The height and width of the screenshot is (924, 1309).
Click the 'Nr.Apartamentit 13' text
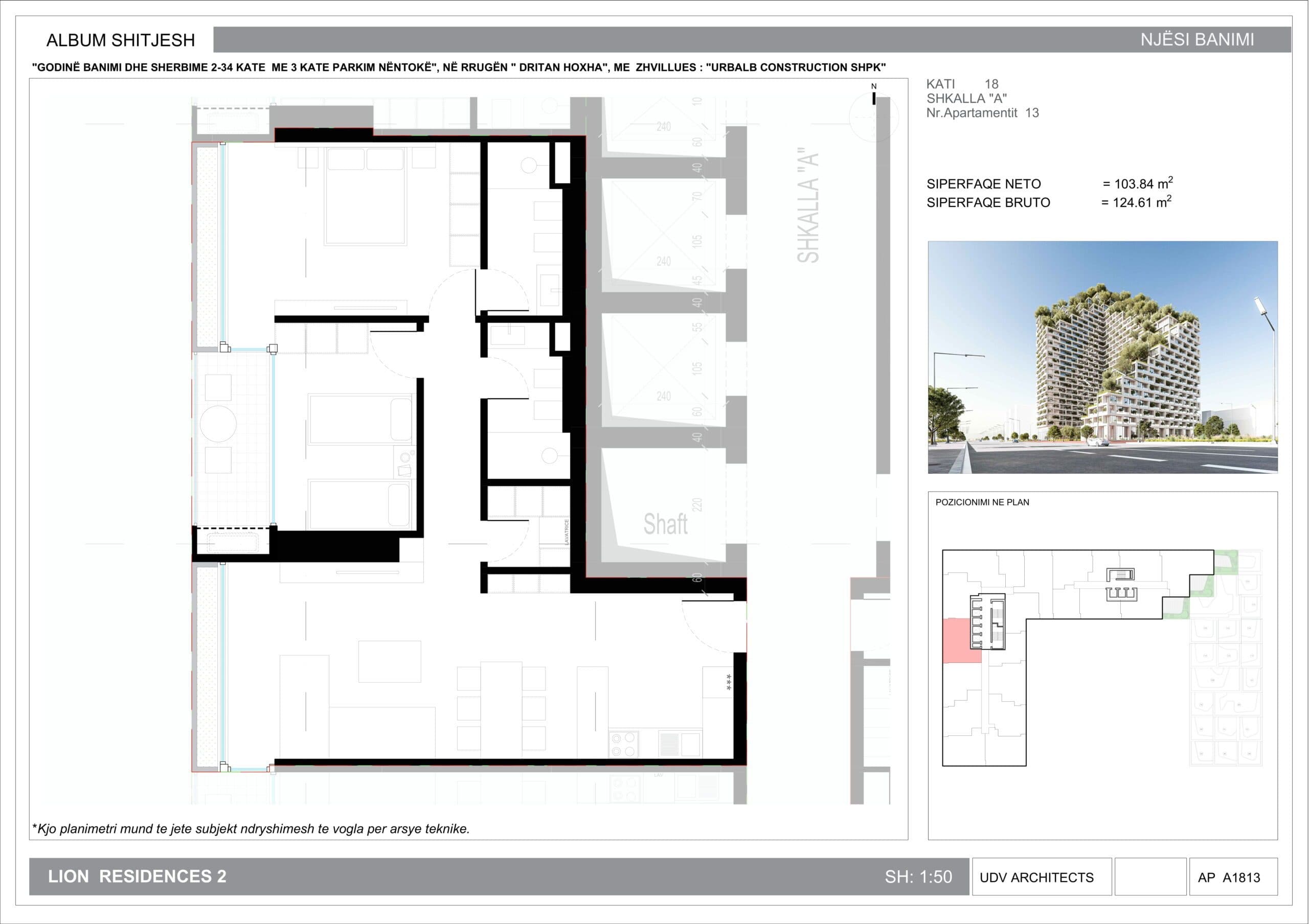[x=982, y=113]
